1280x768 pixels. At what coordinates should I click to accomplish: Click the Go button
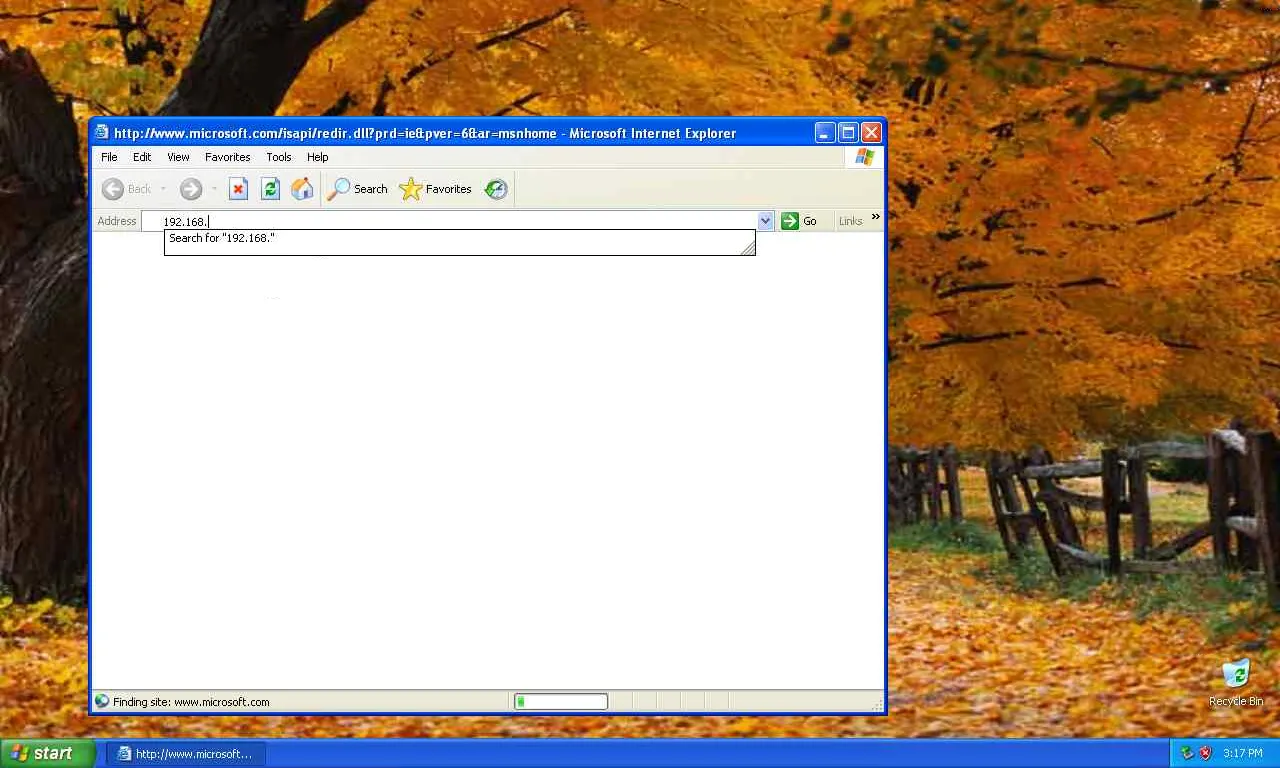pos(800,221)
